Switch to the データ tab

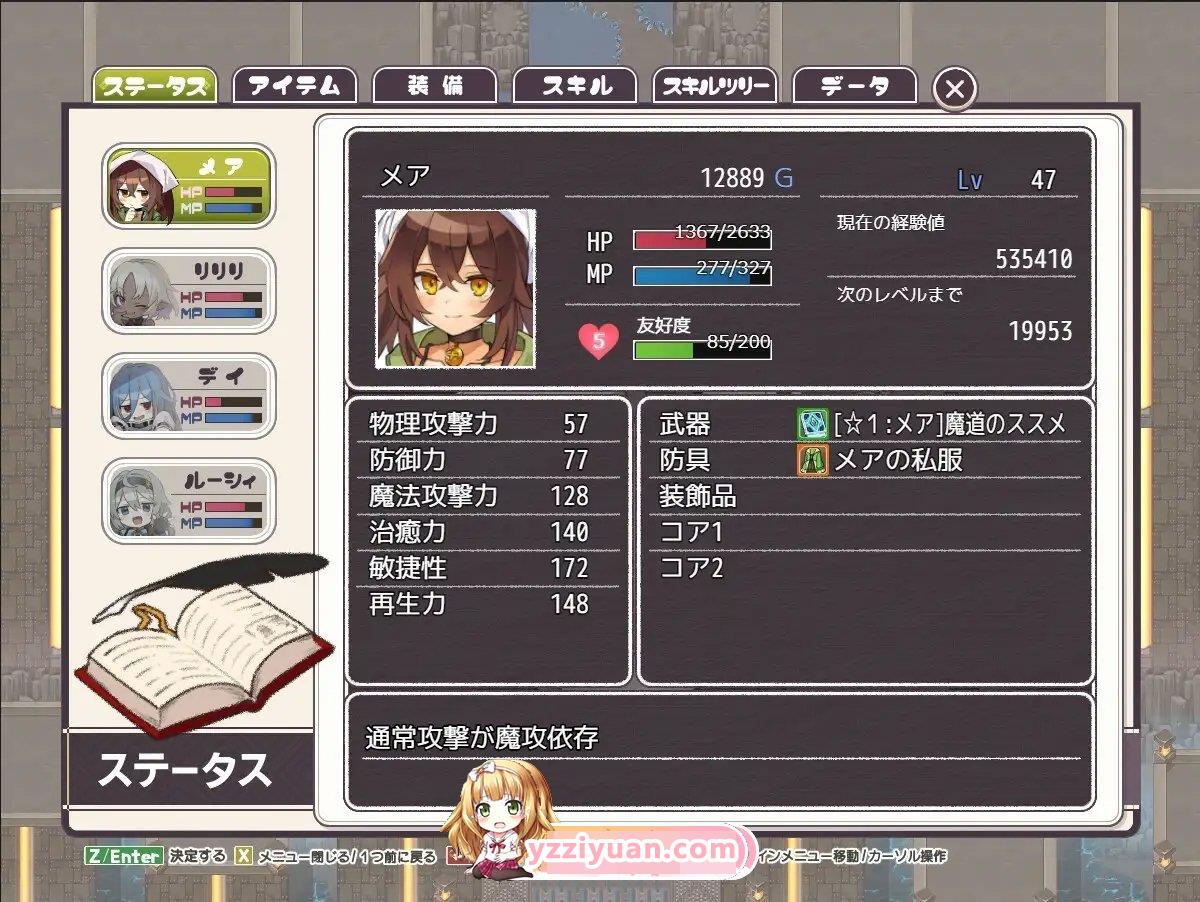pyautogui.click(x=855, y=86)
